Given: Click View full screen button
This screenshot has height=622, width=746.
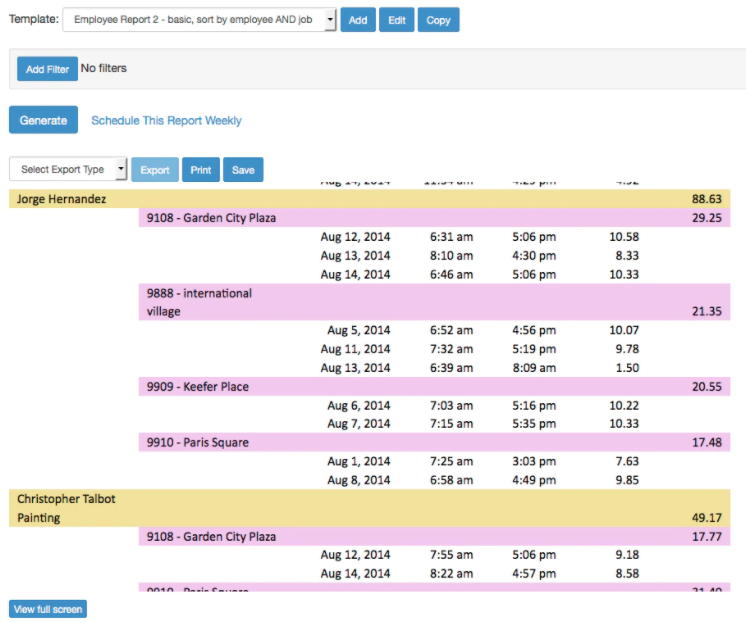Looking at the screenshot, I should pyautogui.click(x=48, y=609).
